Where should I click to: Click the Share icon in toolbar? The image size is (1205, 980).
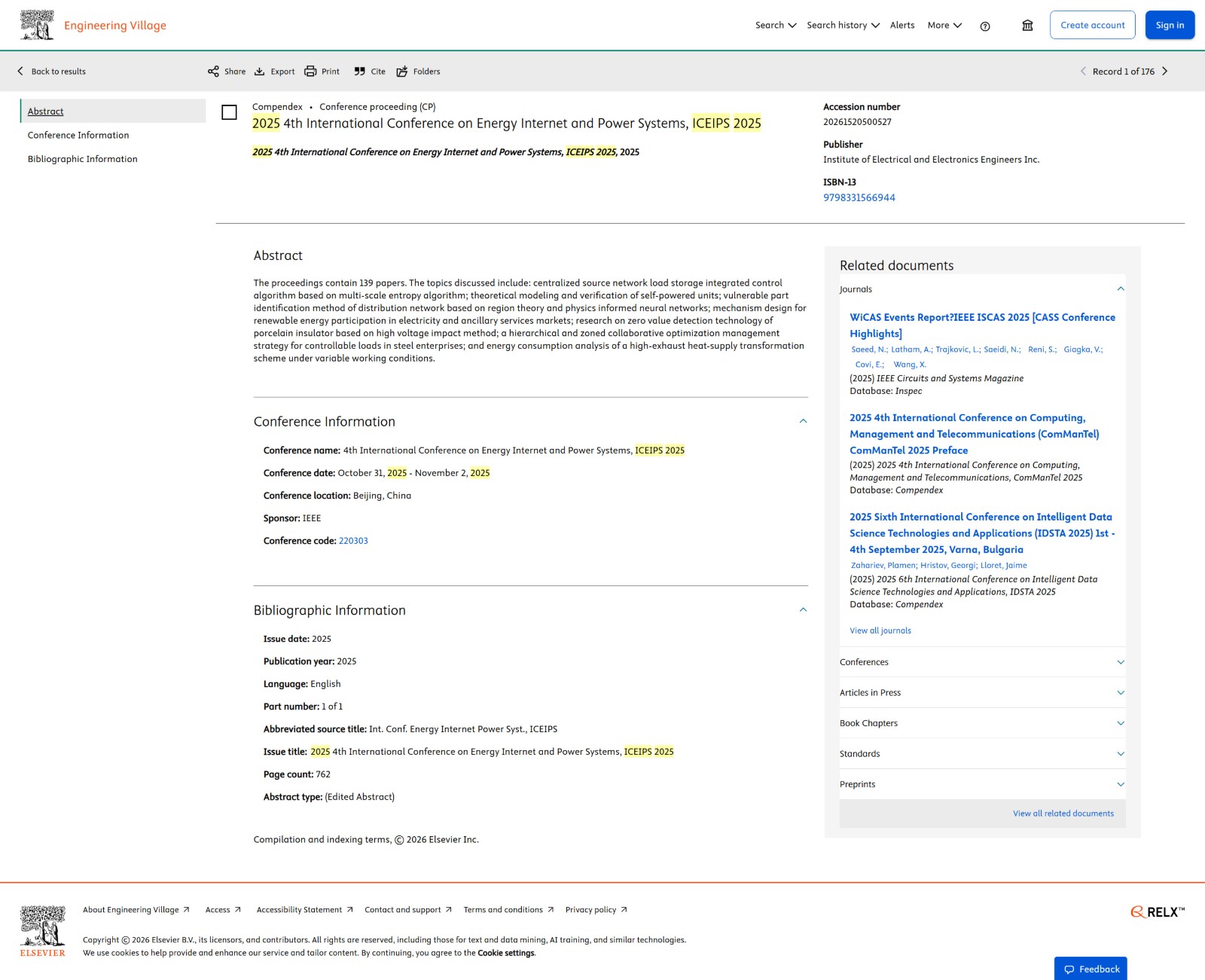(x=213, y=72)
